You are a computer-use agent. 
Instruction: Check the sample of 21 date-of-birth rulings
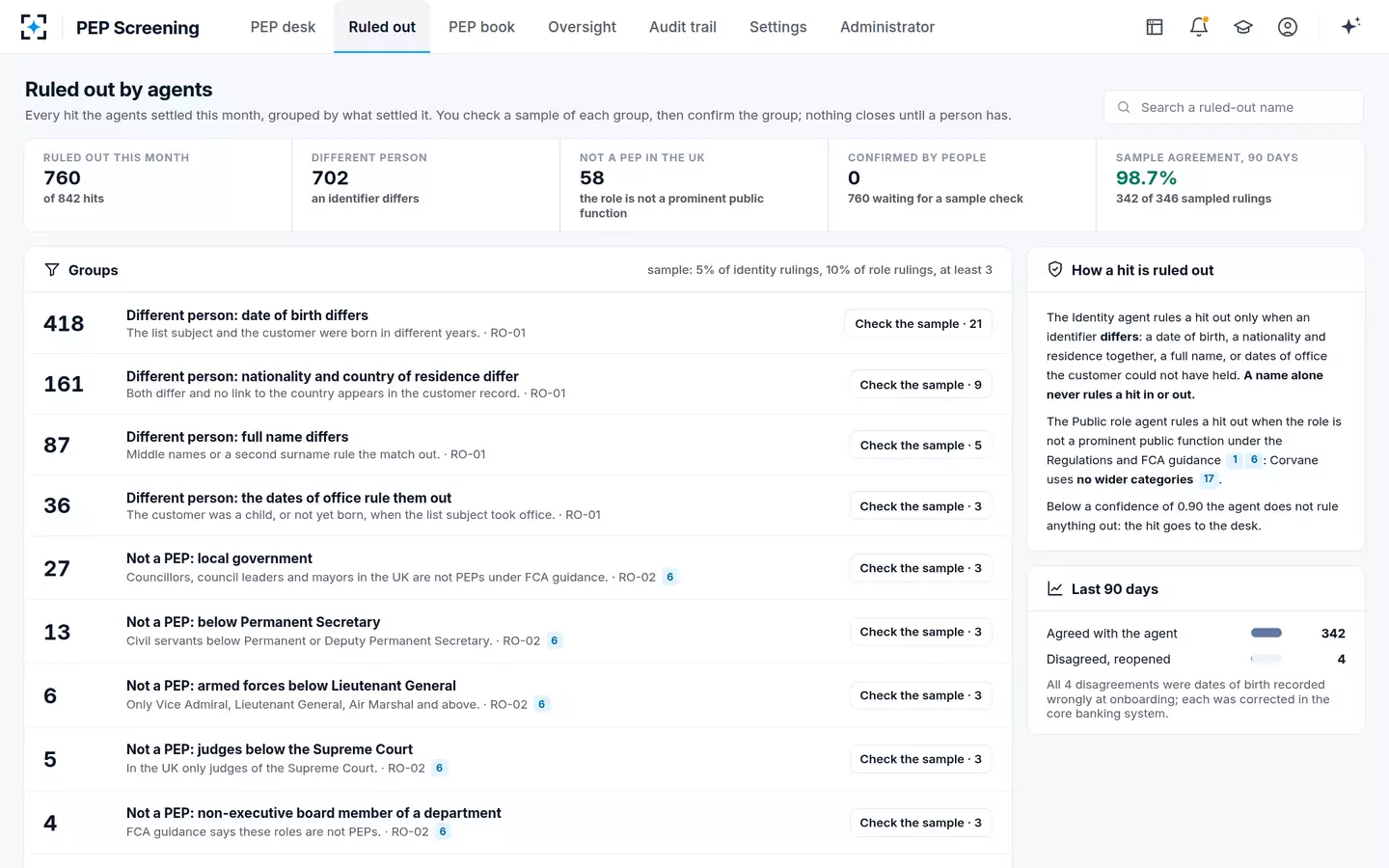[918, 324]
